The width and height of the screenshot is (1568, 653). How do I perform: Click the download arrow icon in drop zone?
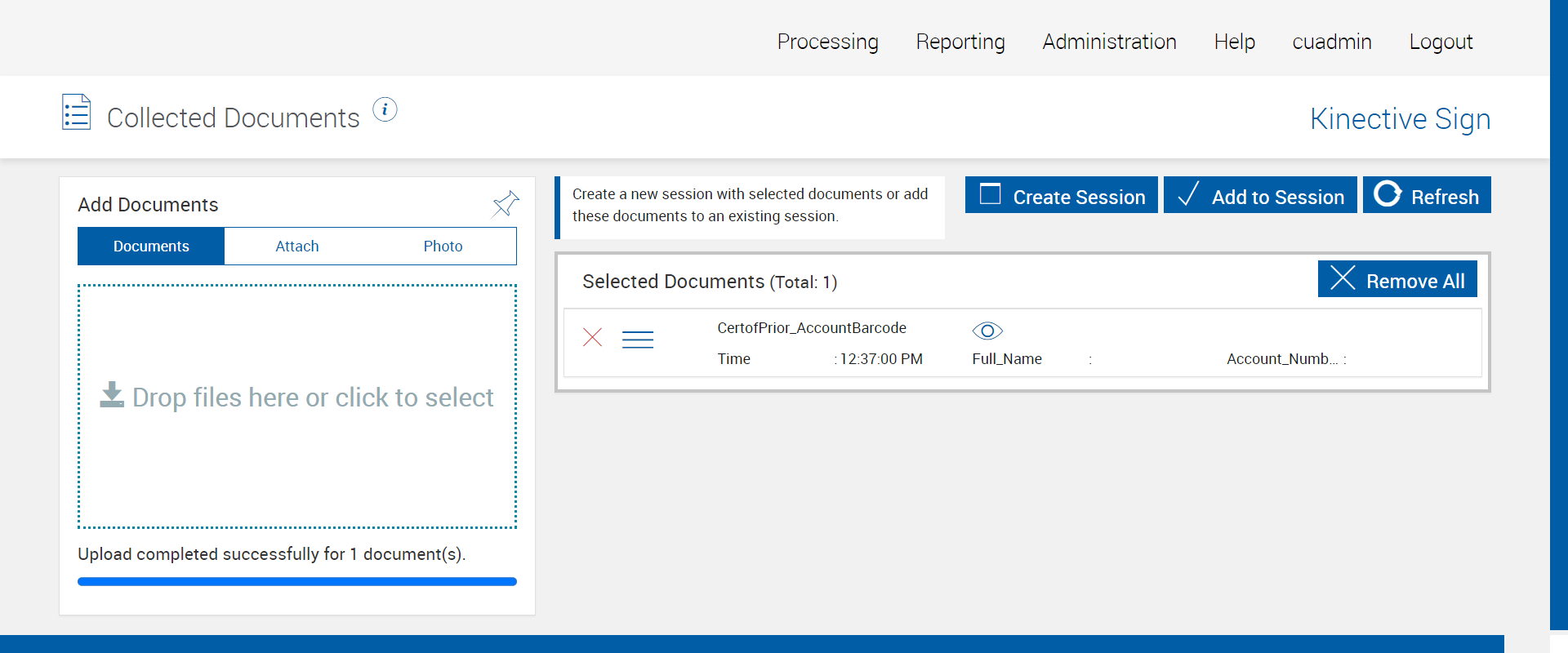(112, 394)
